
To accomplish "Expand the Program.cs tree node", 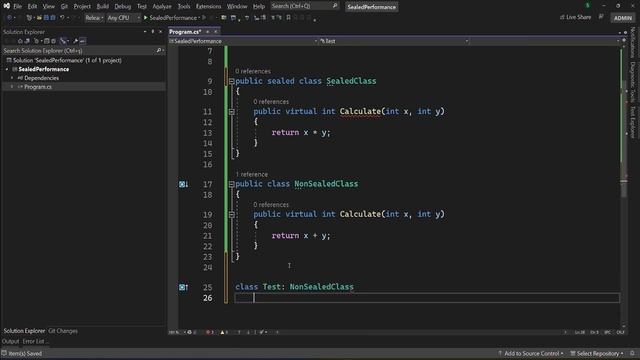I will click(12, 87).
